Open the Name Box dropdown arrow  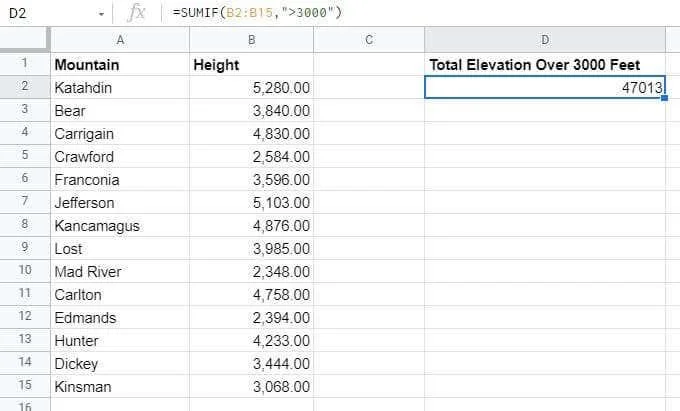click(101, 14)
